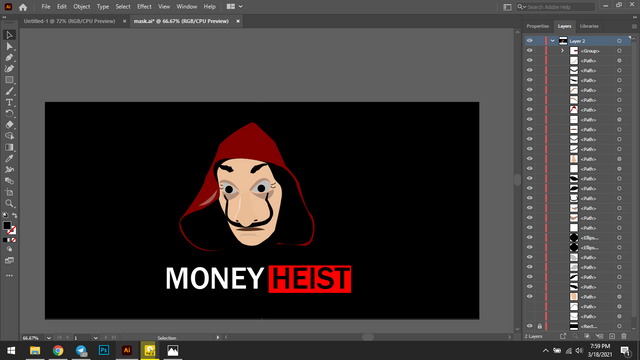Unlock the <Rect...> row lock icon
640x360 pixels.
540,326
